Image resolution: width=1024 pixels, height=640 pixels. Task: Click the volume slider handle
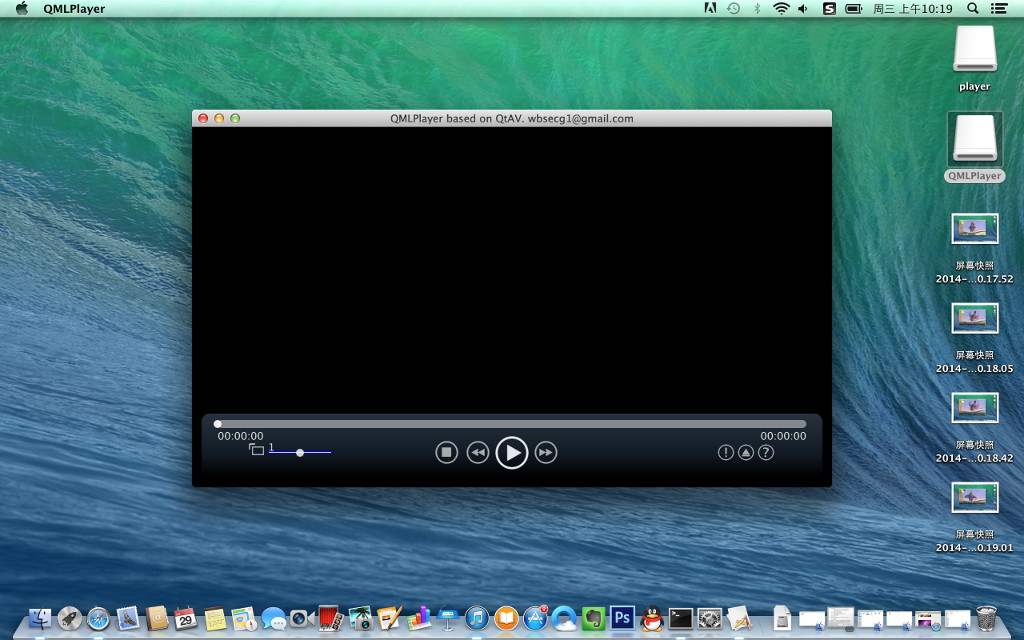click(x=300, y=453)
